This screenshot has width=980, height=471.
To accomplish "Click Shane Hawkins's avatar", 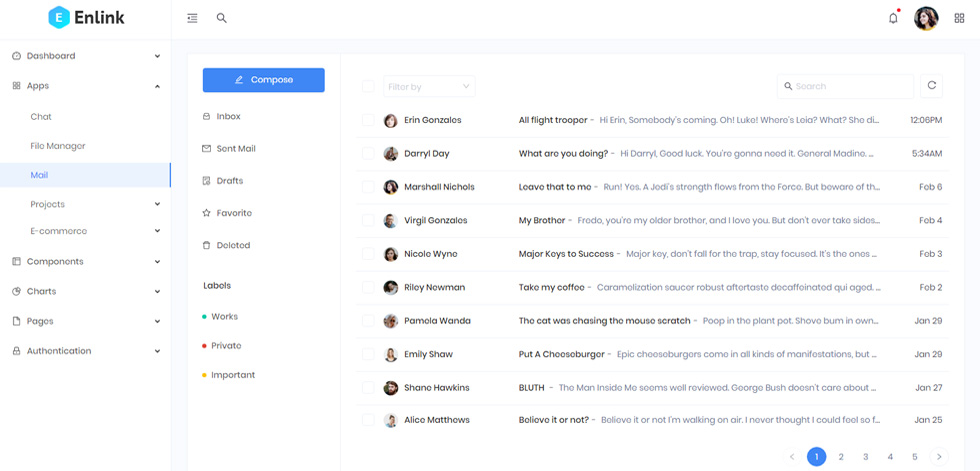I will [391, 388].
